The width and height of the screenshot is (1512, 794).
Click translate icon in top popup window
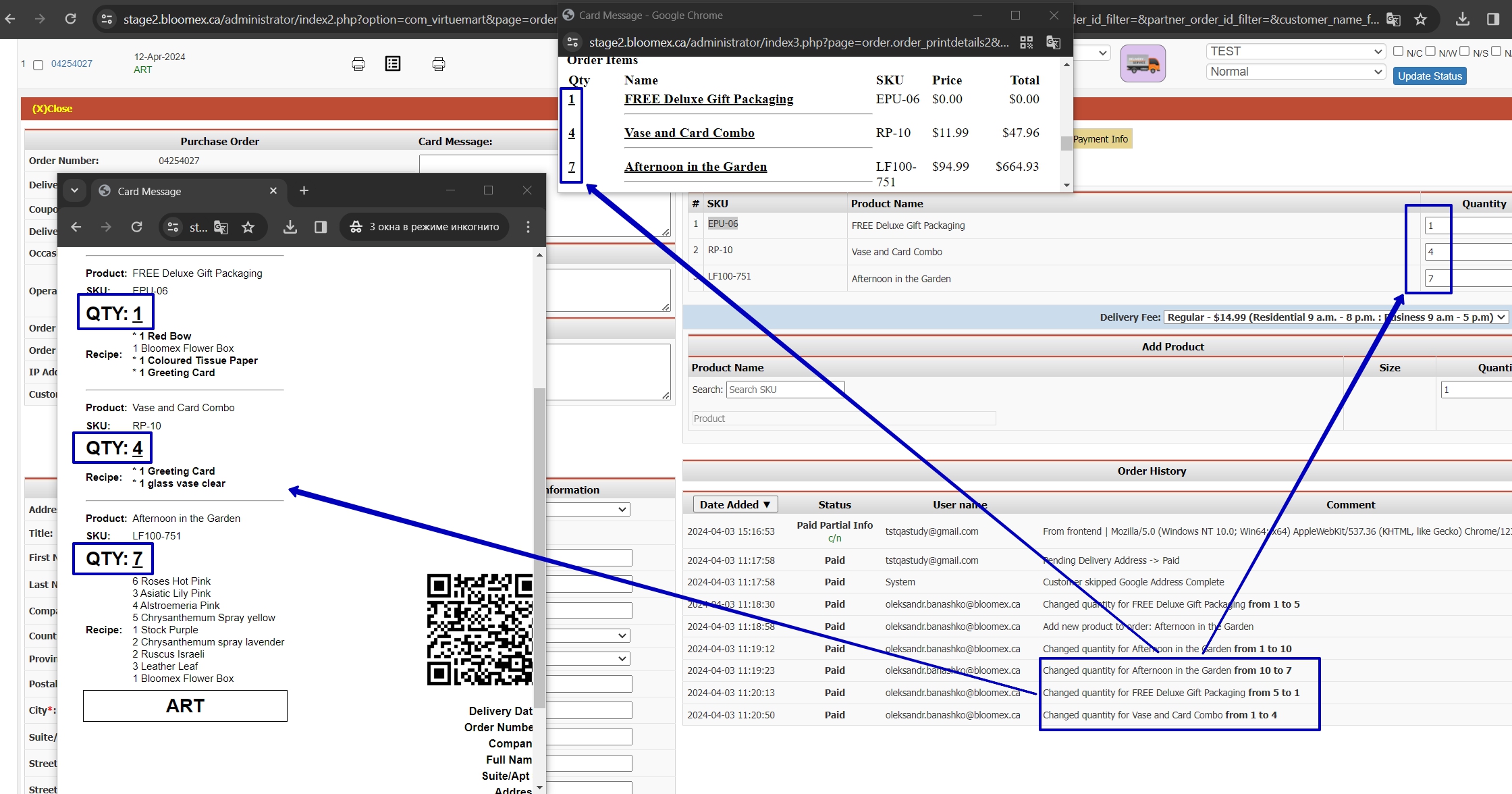[x=1053, y=43]
